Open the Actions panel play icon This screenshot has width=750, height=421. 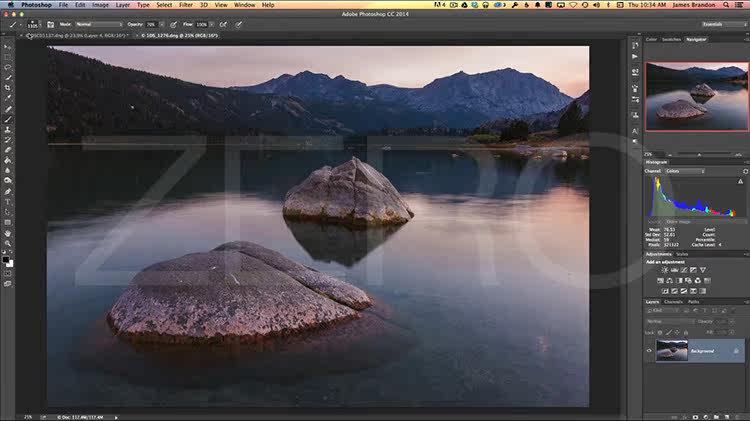[x=635, y=56]
